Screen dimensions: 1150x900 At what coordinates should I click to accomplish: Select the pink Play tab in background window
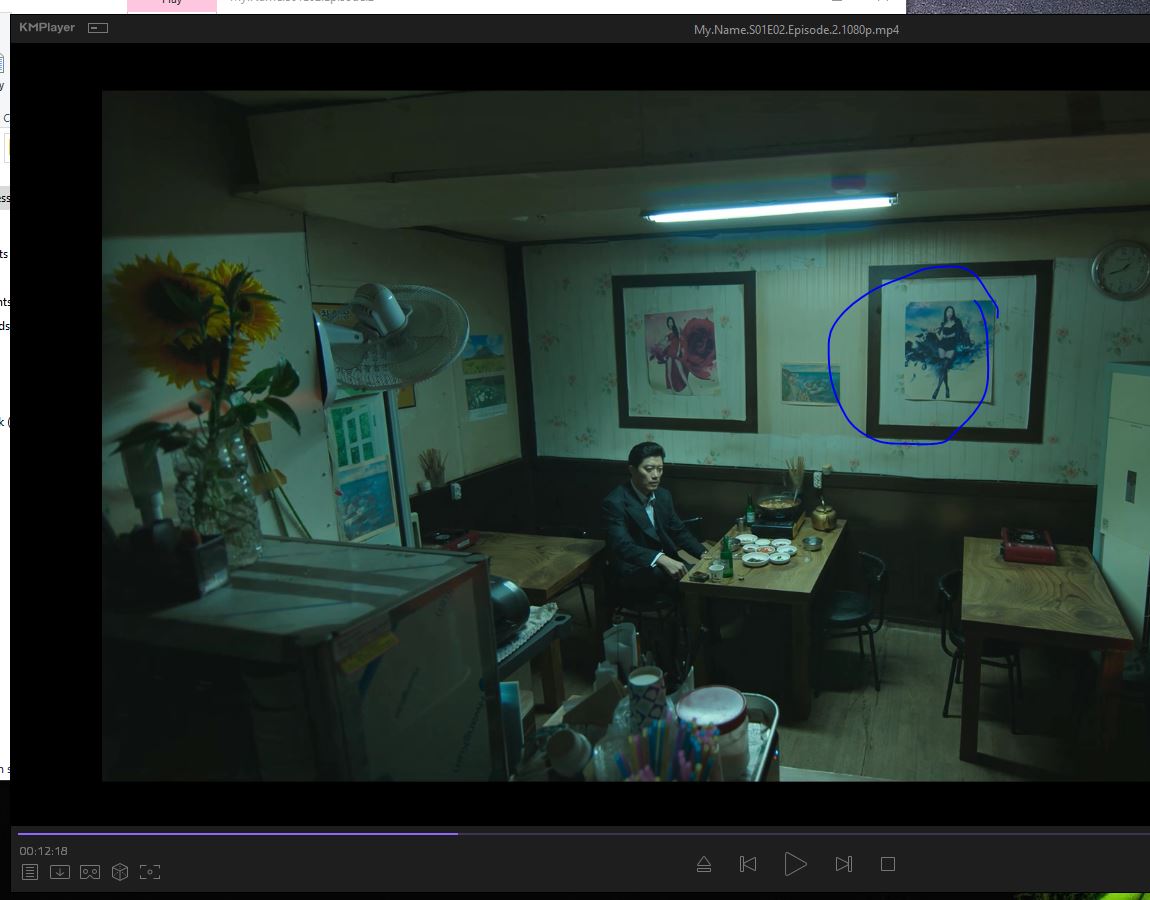point(172,4)
